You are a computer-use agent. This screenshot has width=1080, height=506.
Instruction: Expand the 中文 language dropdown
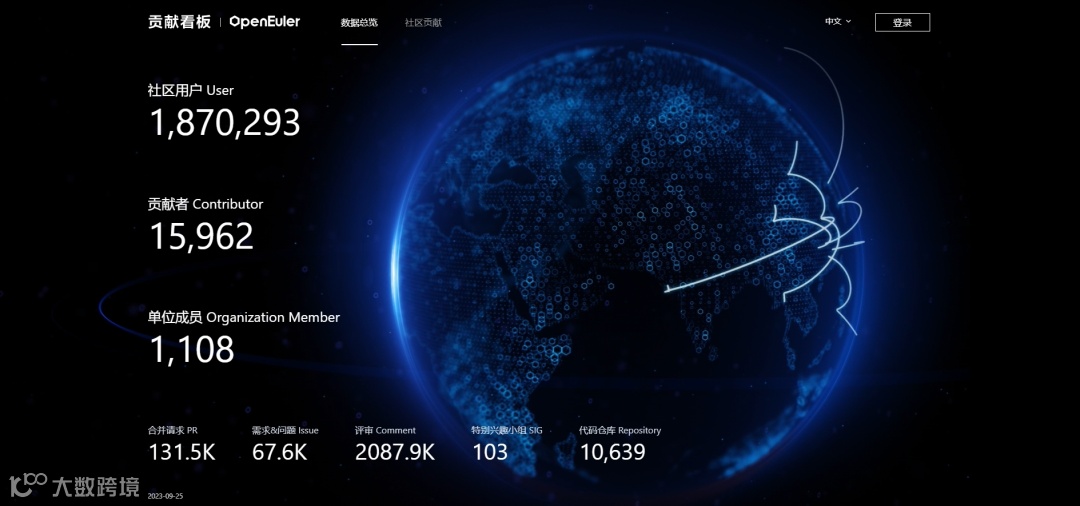click(x=838, y=21)
